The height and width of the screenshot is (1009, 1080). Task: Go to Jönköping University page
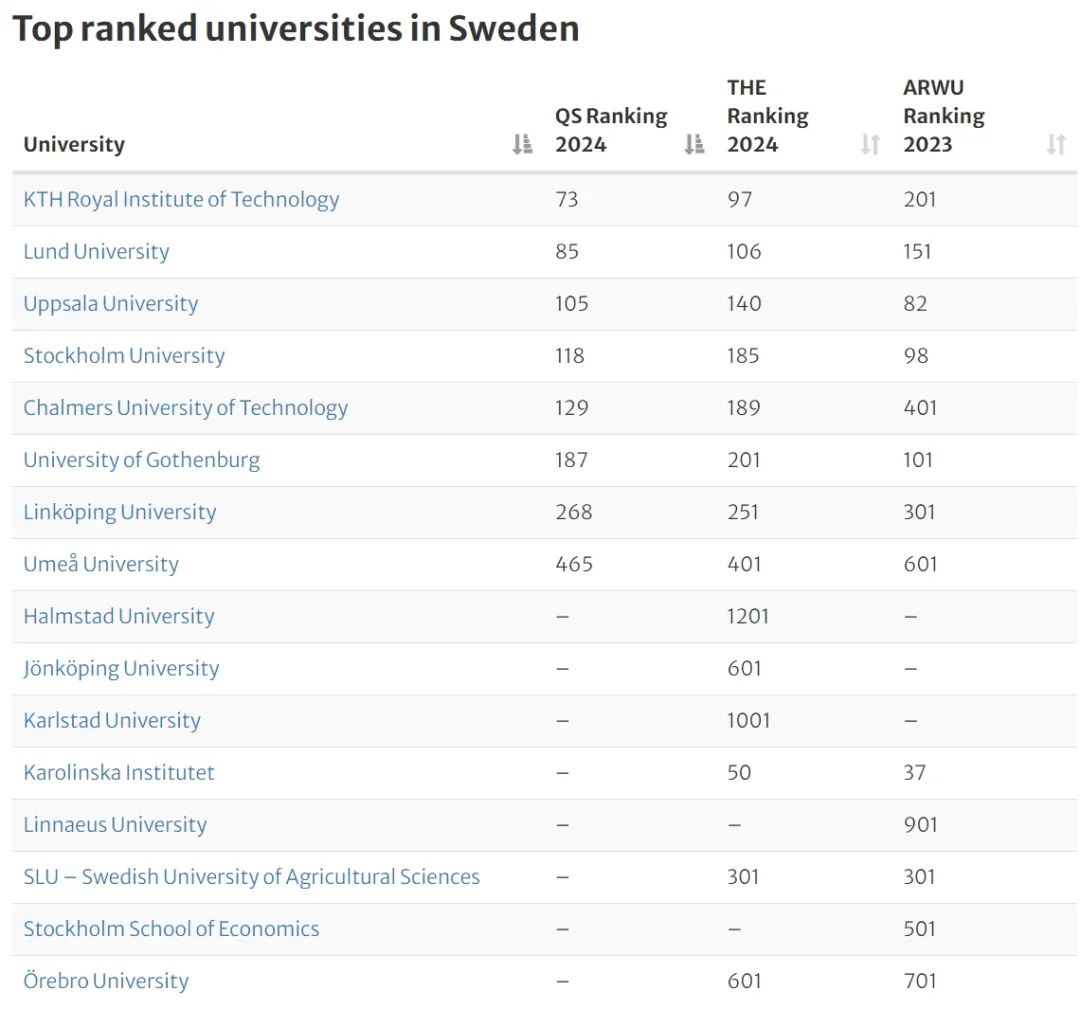tap(121, 668)
